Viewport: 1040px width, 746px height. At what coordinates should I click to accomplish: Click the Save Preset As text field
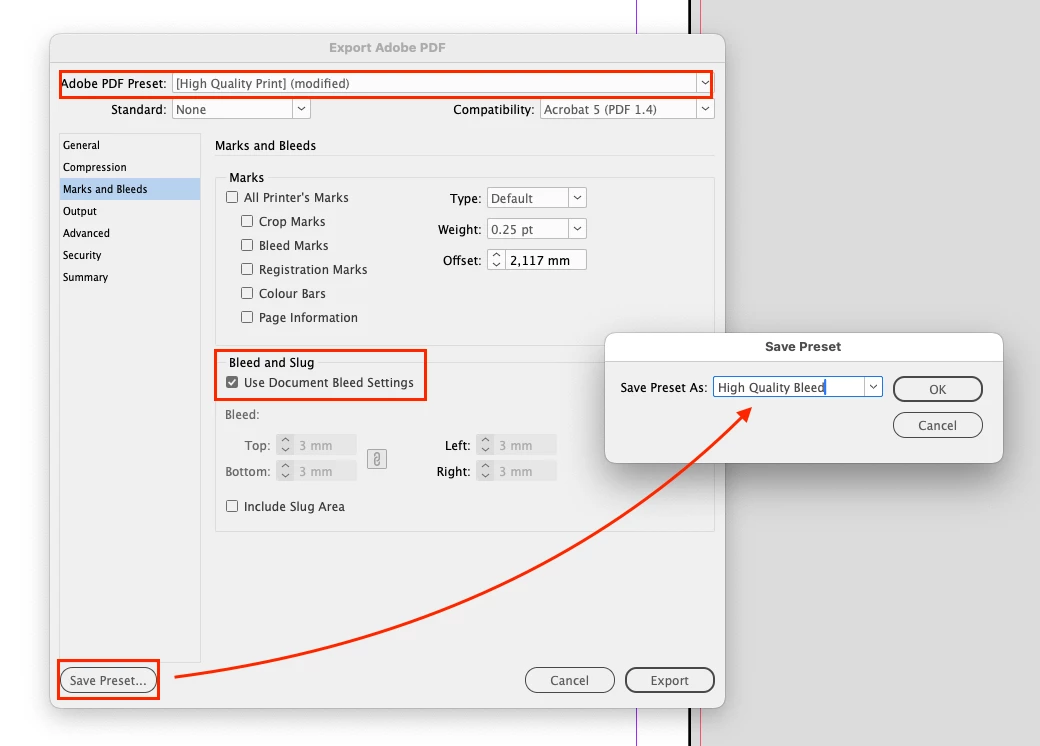(789, 387)
